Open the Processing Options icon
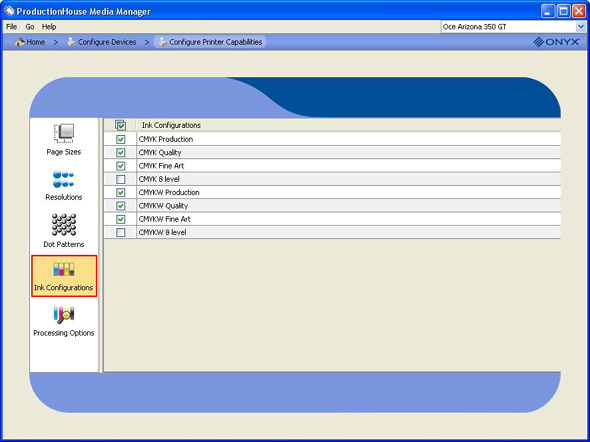This screenshot has width=590, height=442. pos(64,315)
